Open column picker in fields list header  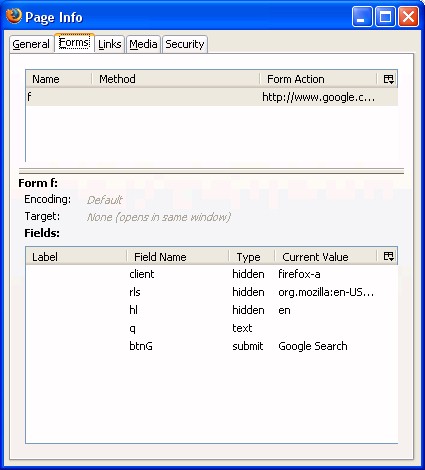coord(388,256)
